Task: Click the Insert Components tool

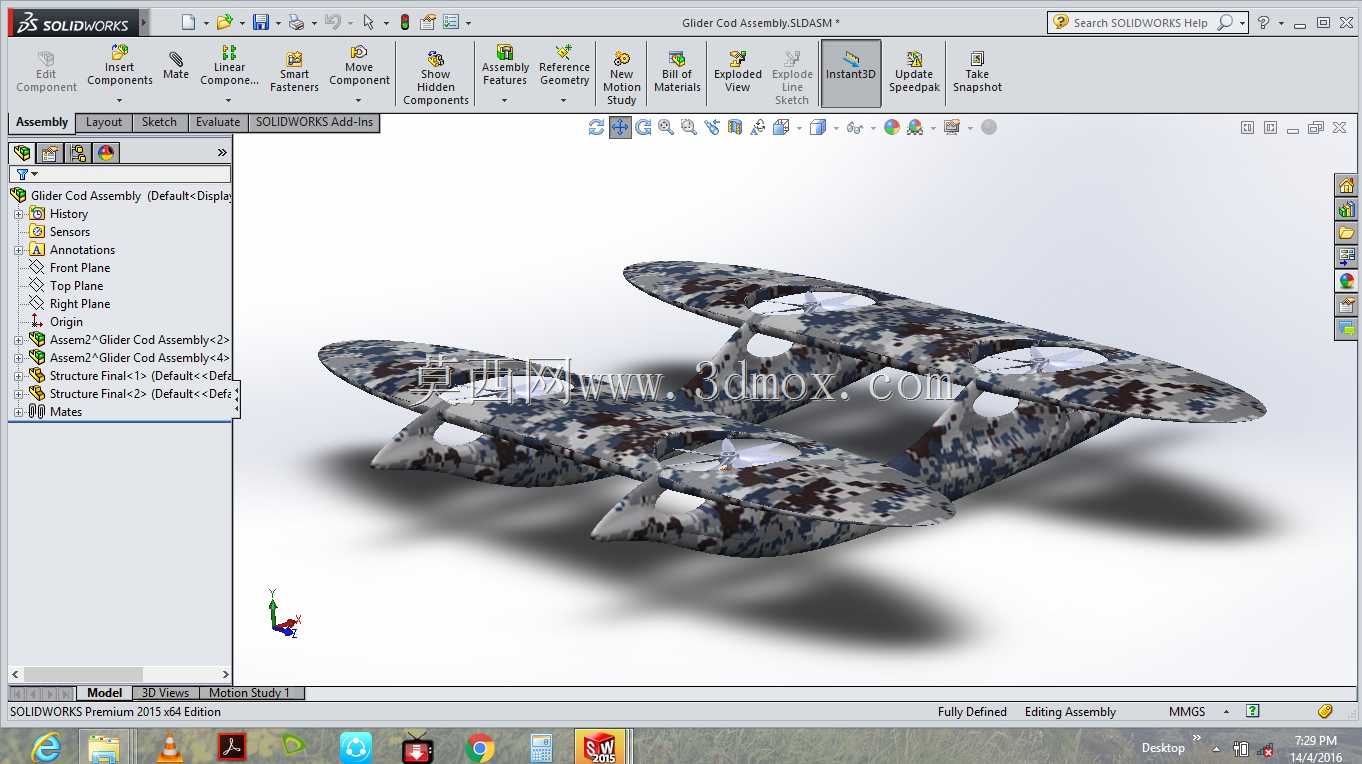Action: (119, 65)
